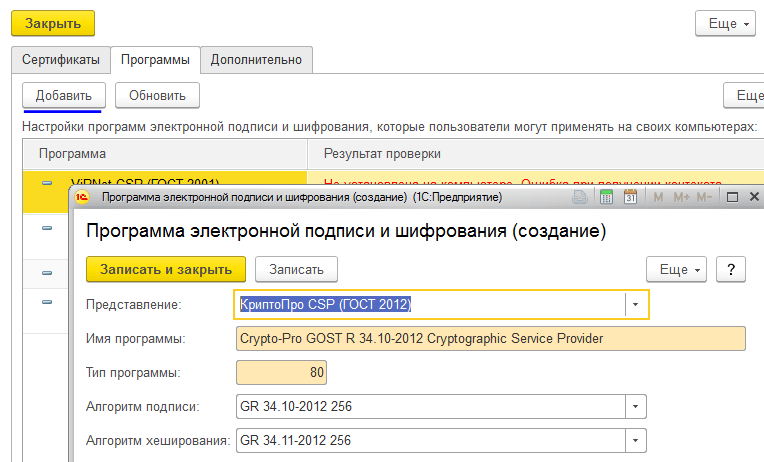Maximize the creation dialog window

732,197
